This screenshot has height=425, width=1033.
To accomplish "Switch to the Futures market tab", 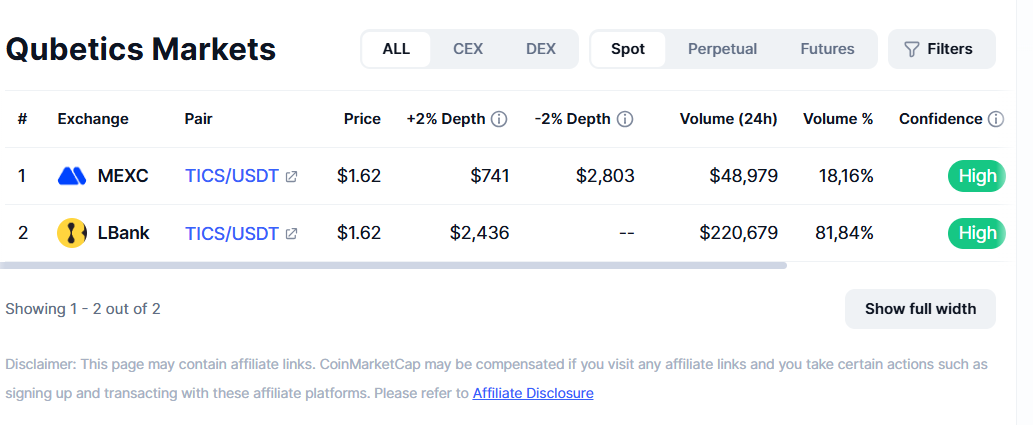I will pyautogui.click(x=827, y=49).
